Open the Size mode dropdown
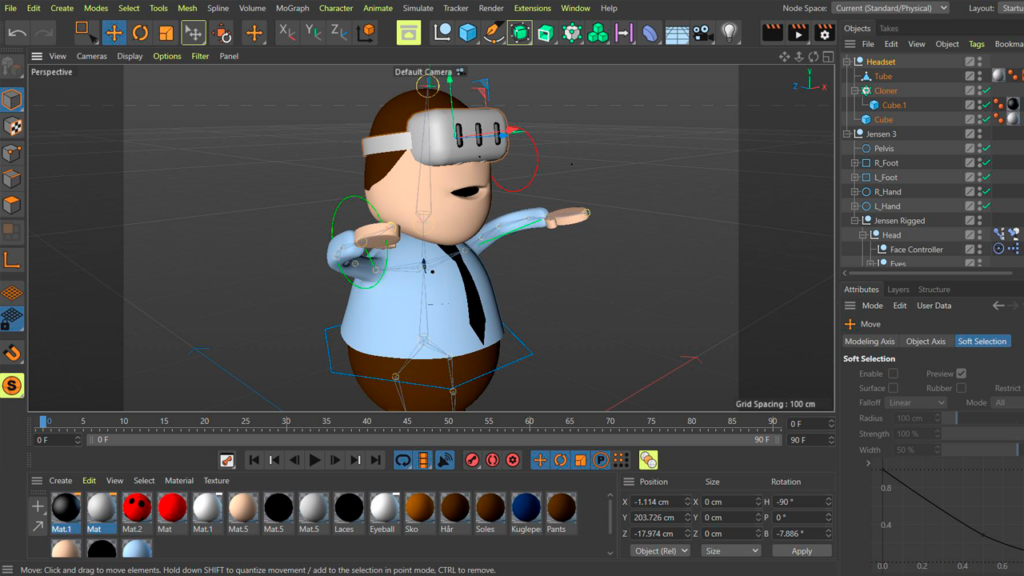1024x576 pixels. [731, 551]
